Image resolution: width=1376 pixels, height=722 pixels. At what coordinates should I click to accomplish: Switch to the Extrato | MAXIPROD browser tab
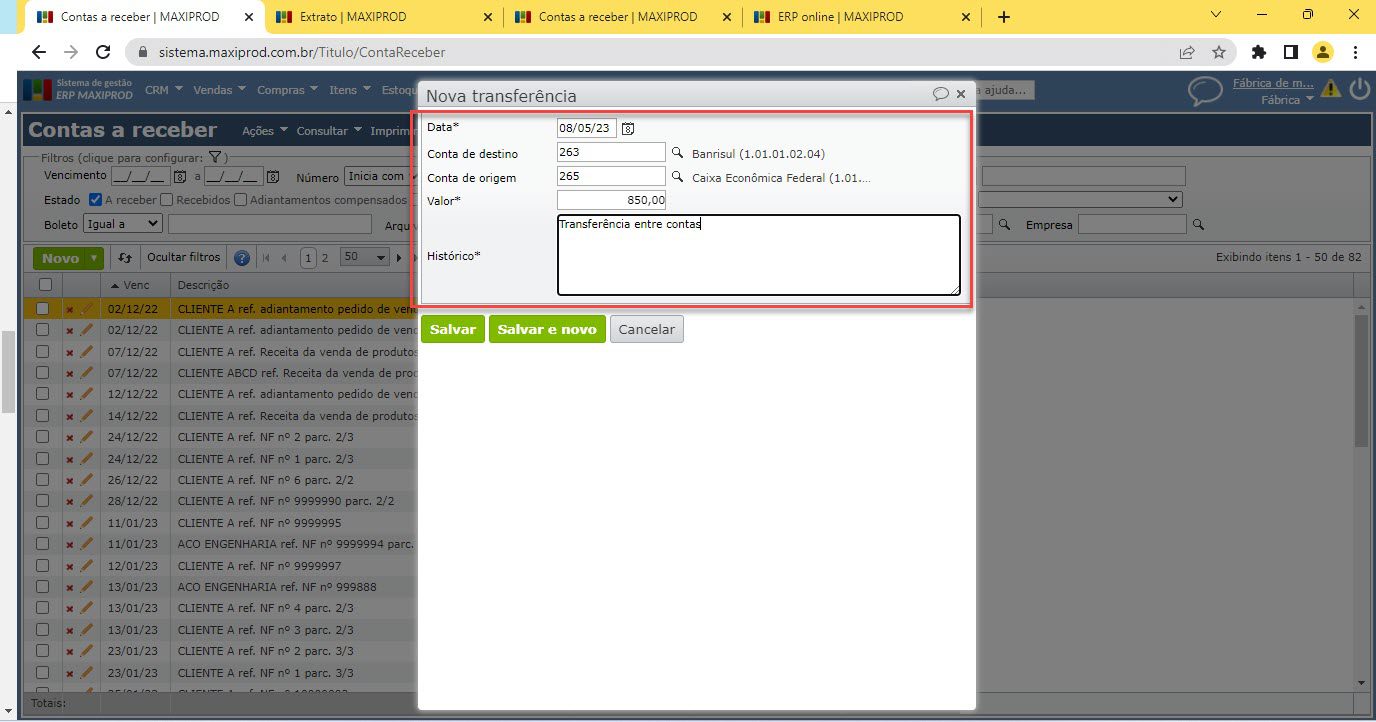385,17
